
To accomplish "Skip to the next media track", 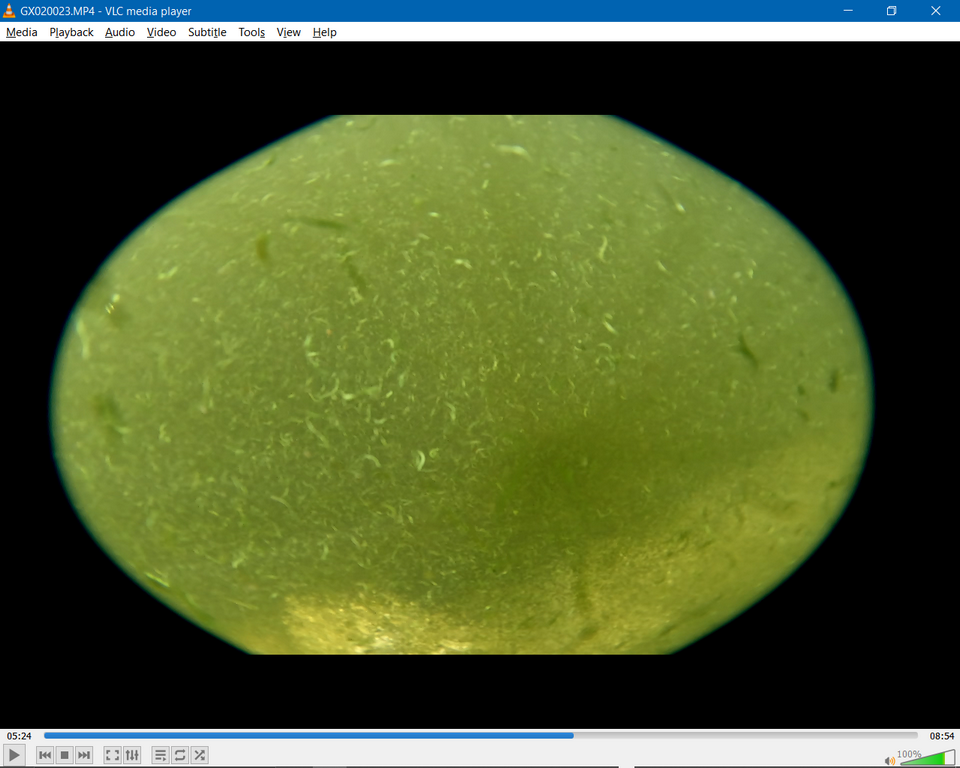I will click(x=84, y=755).
